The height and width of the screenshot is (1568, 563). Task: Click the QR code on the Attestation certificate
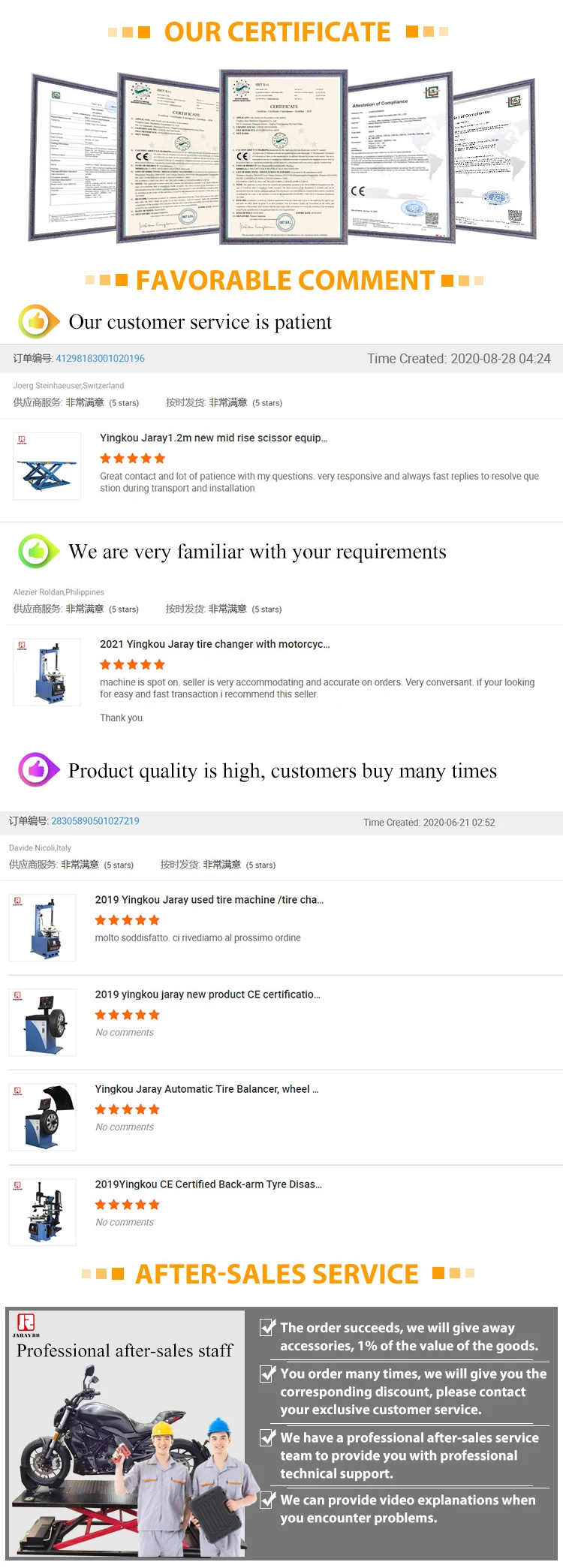pyautogui.click(x=432, y=218)
